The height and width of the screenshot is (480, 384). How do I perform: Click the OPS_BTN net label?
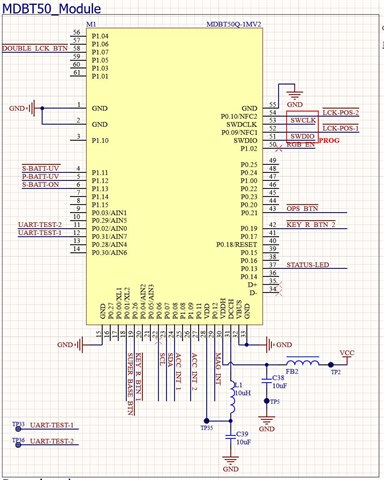click(x=302, y=208)
